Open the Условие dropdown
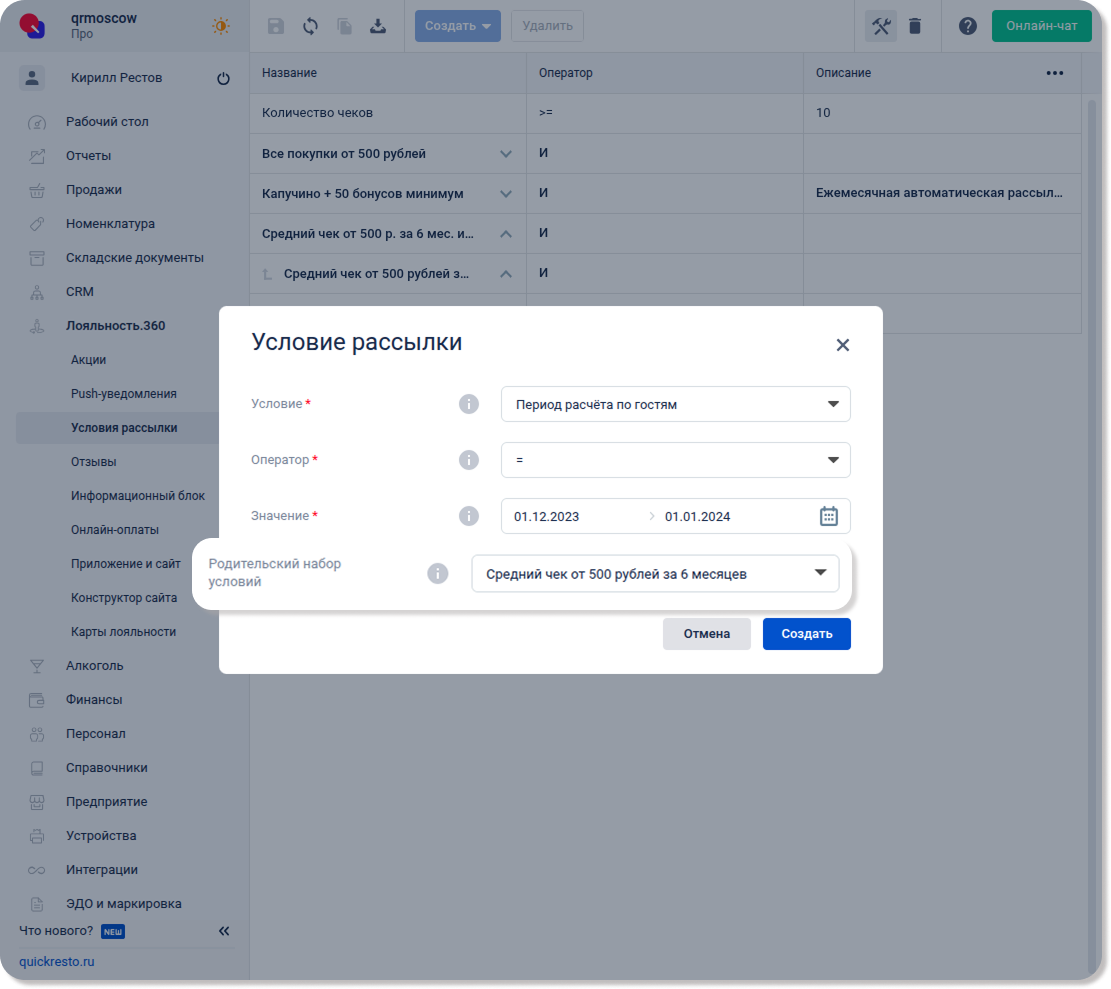This screenshot has width=1111, height=989. pos(675,404)
